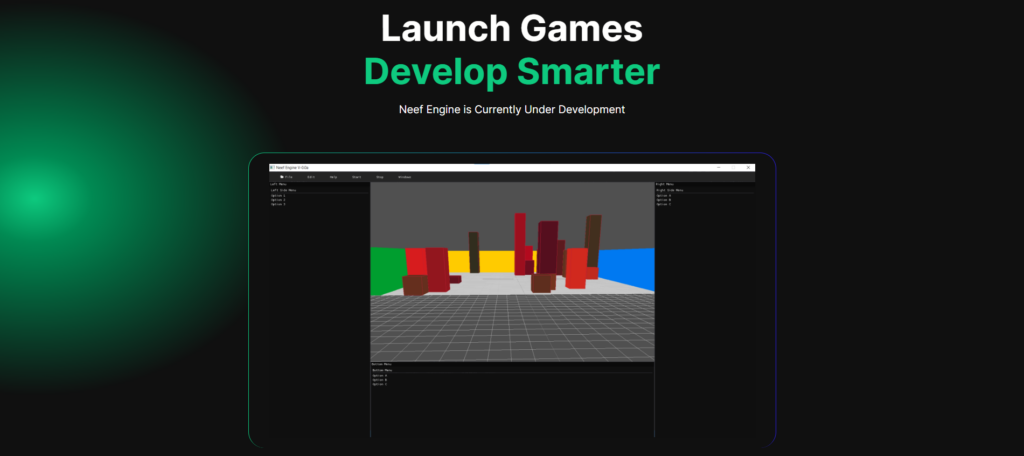Click the Left Side Menu header
The width and height of the screenshot is (1024, 456).
[x=283, y=190]
